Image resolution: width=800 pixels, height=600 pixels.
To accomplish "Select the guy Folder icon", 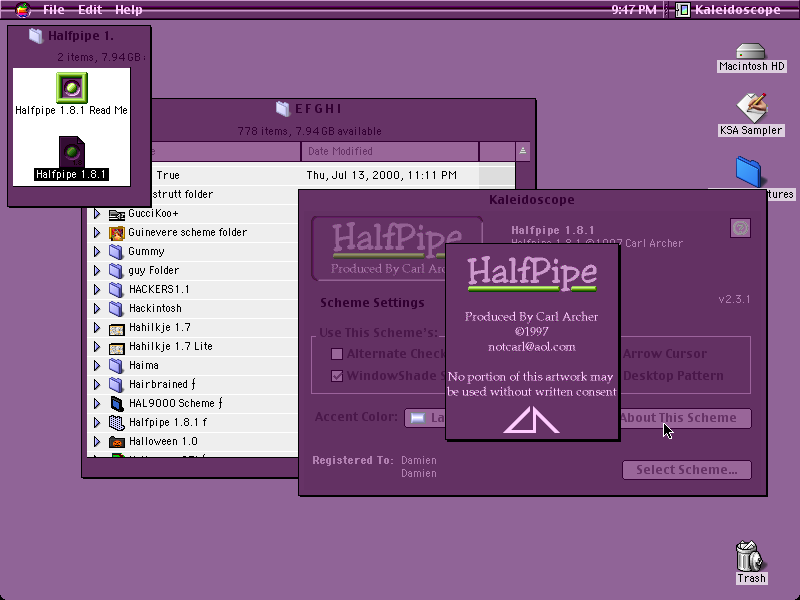I will (x=117, y=271).
